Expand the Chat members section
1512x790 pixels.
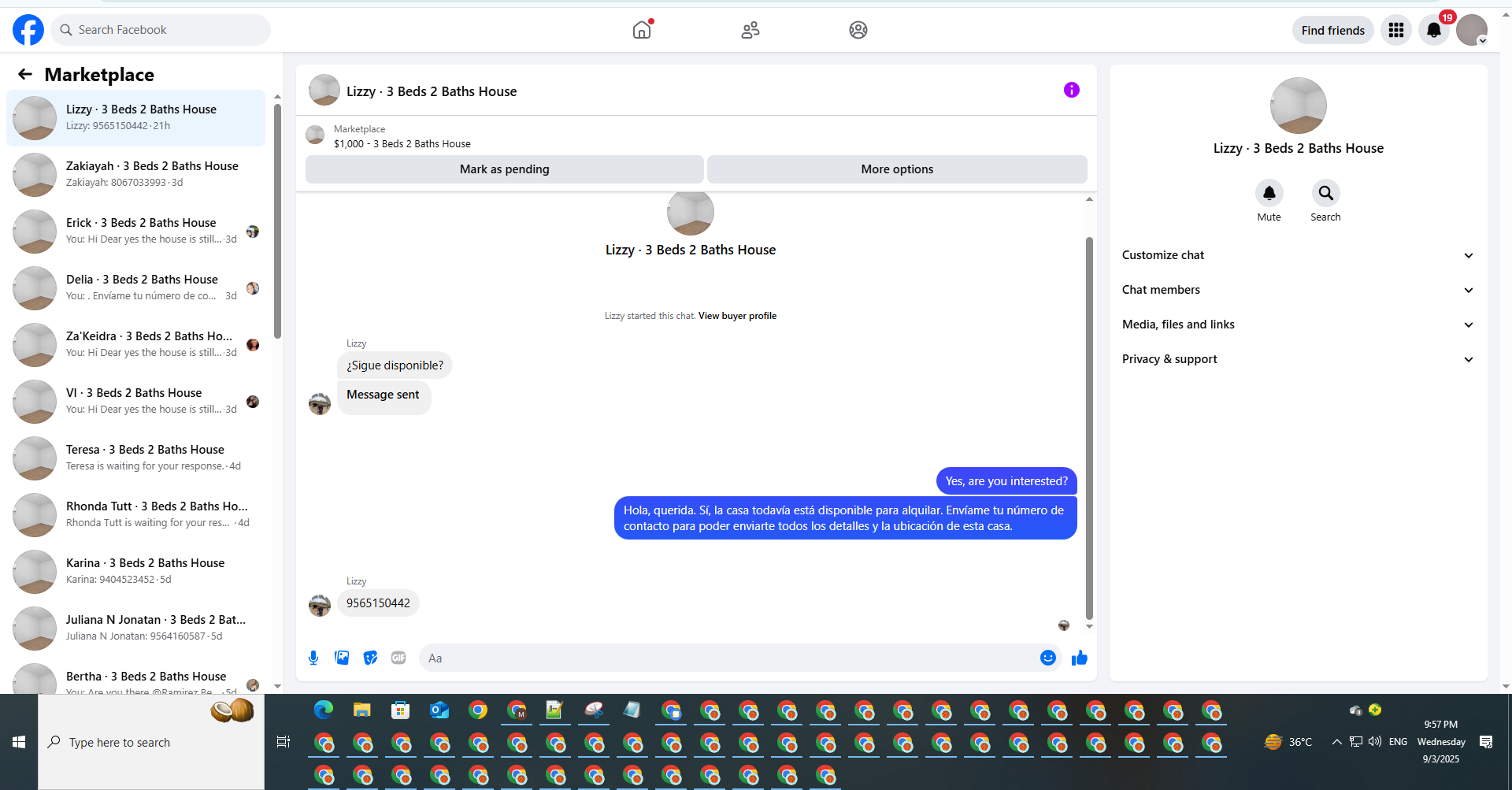click(1298, 290)
